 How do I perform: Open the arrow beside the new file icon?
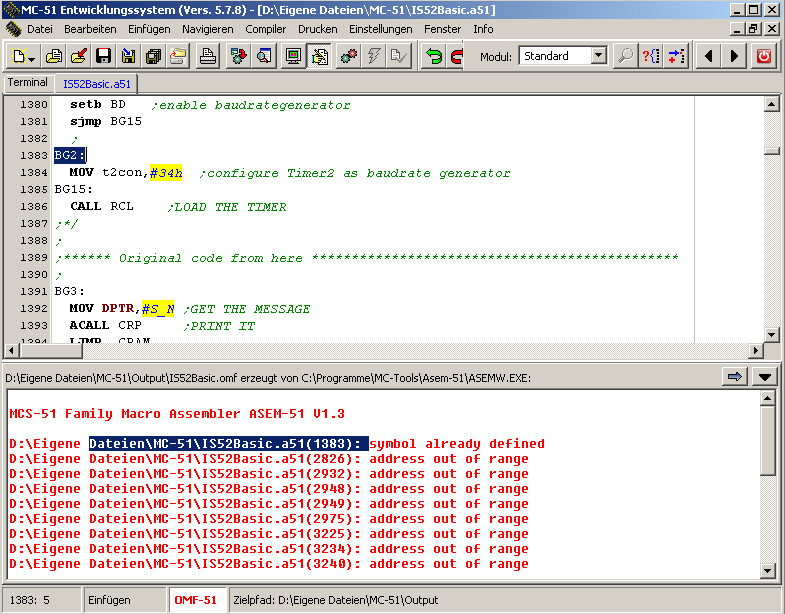[x=32, y=59]
